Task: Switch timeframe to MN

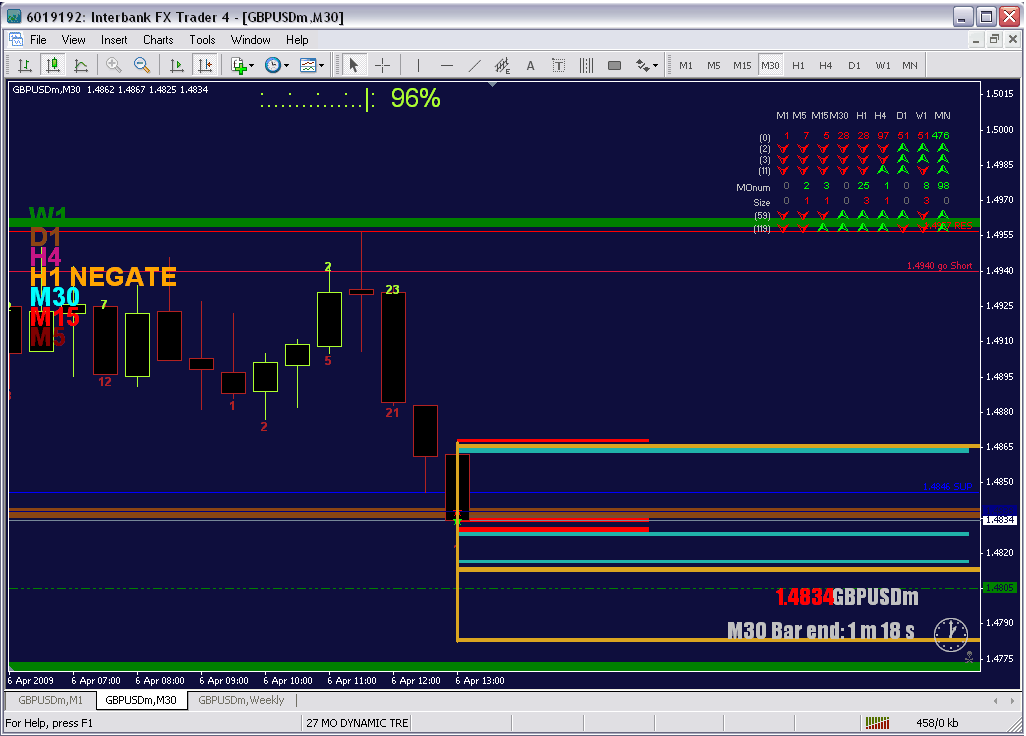Action: tap(910, 65)
